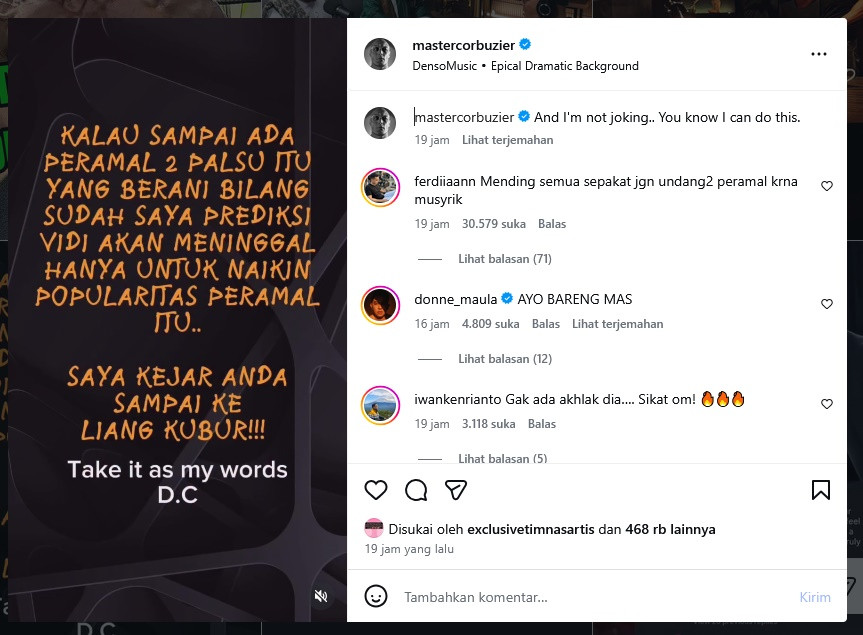Share the post via paper plane icon

pyautogui.click(x=456, y=490)
